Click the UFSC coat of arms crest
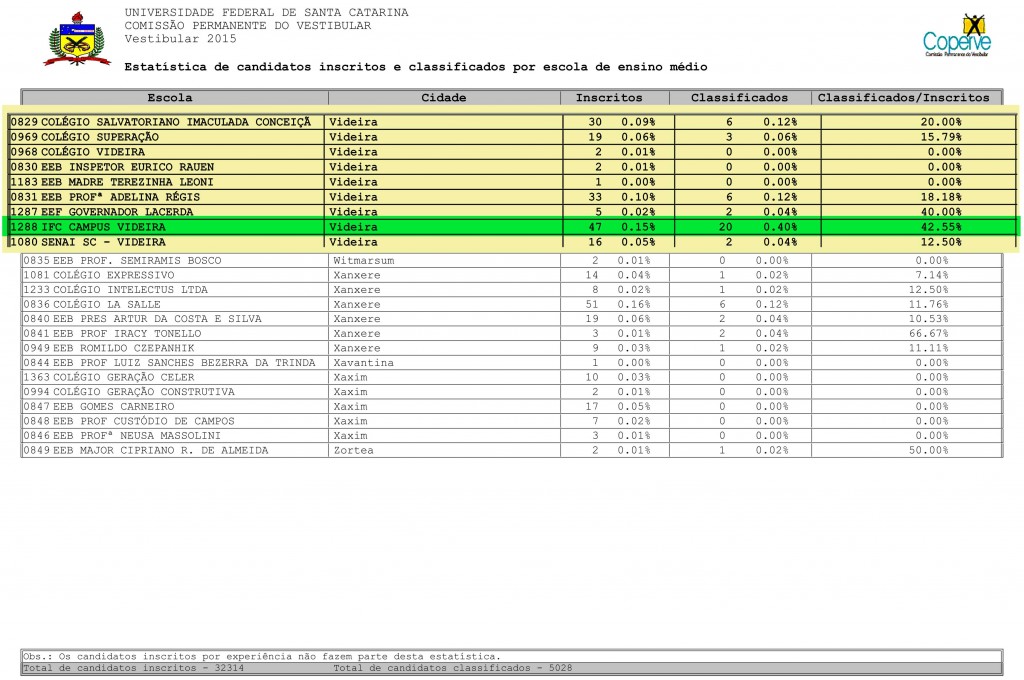Screen dimensions: 1024x680 (x=76, y=40)
